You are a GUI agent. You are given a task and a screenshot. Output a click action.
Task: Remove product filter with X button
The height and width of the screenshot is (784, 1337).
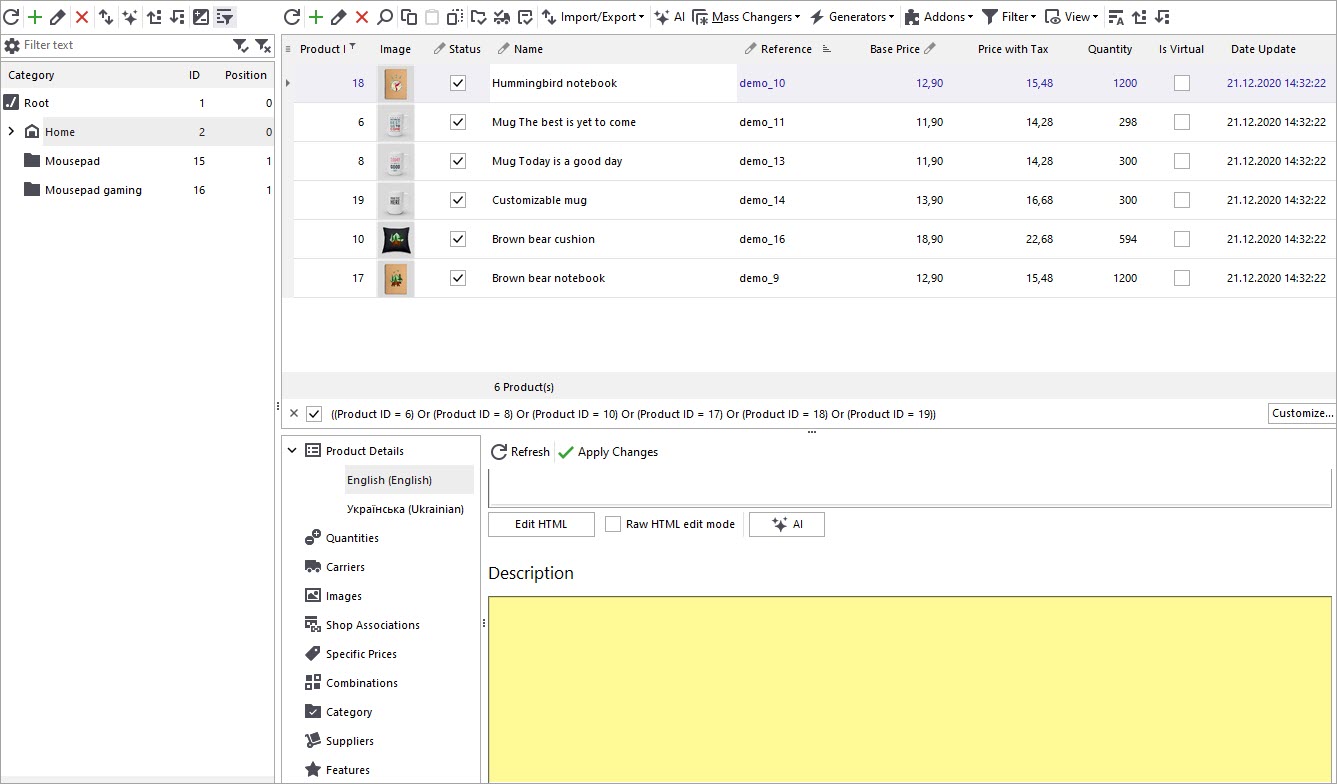click(293, 414)
